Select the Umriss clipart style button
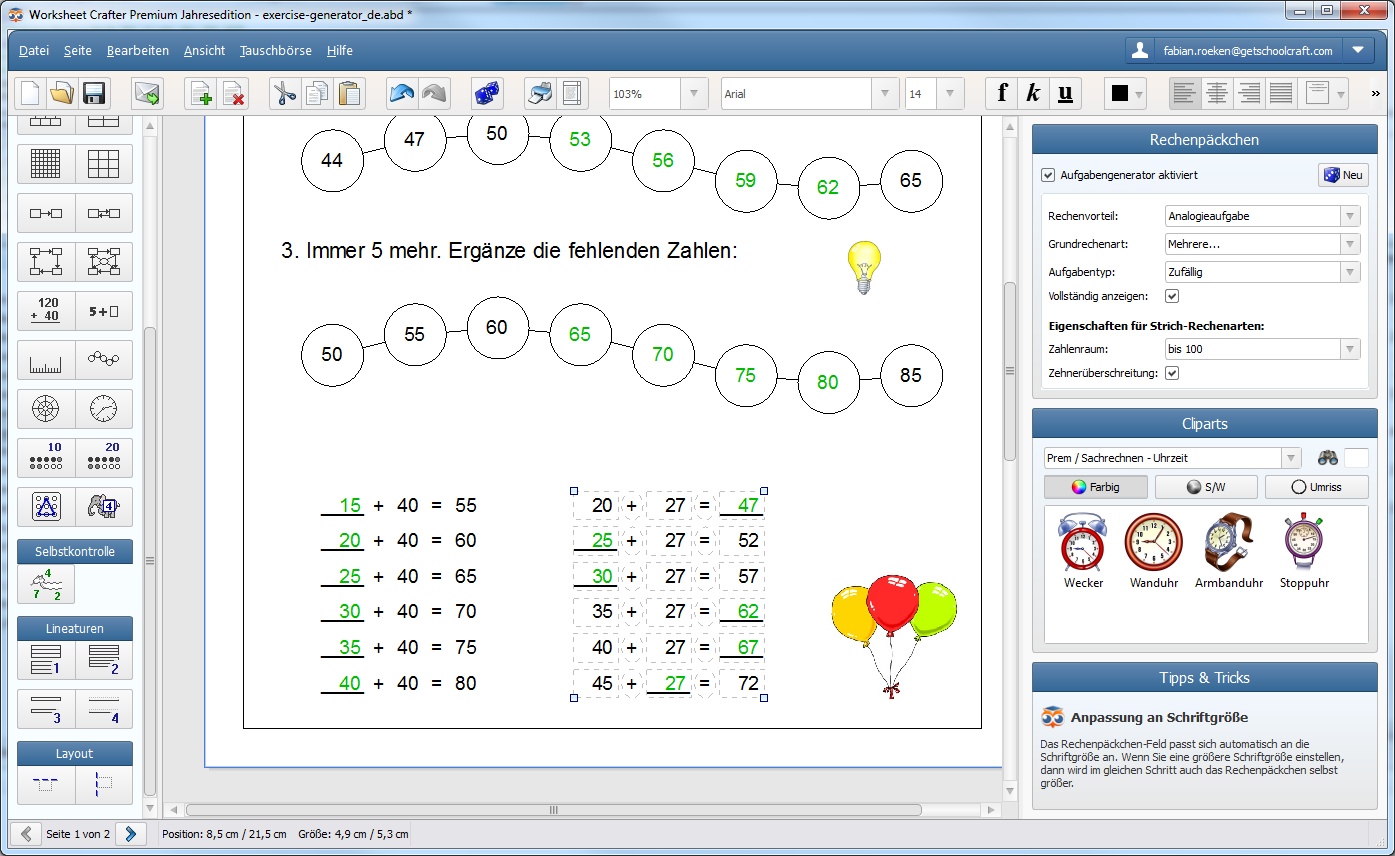Image resolution: width=1395 pixels, height=856 pixels. coord(1314,487)
